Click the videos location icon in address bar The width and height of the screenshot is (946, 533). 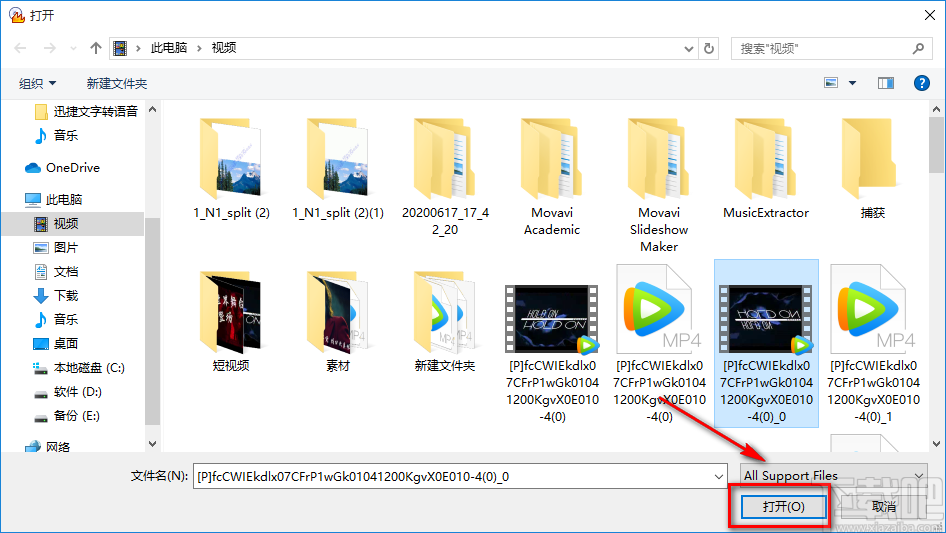click(120, 48)
